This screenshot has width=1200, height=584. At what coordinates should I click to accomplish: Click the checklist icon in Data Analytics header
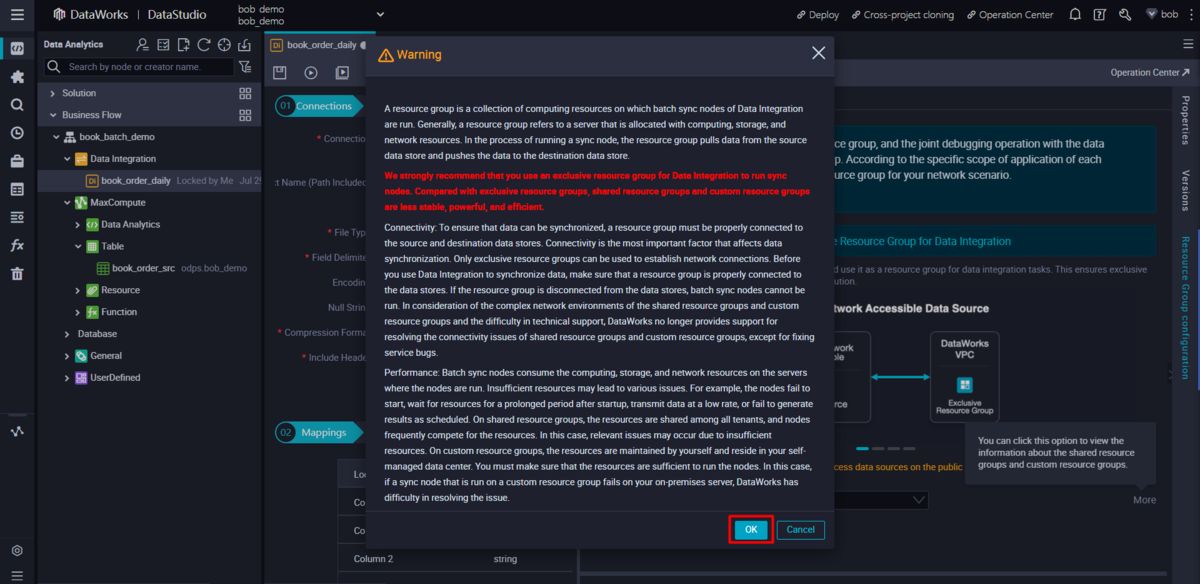[x=163, y=45]
